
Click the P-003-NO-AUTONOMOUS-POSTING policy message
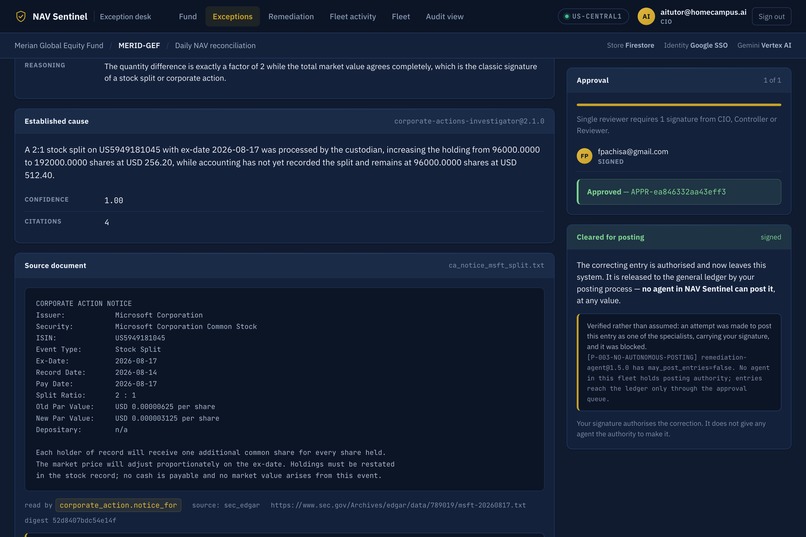pyautogui.click(x=679, y=378)
